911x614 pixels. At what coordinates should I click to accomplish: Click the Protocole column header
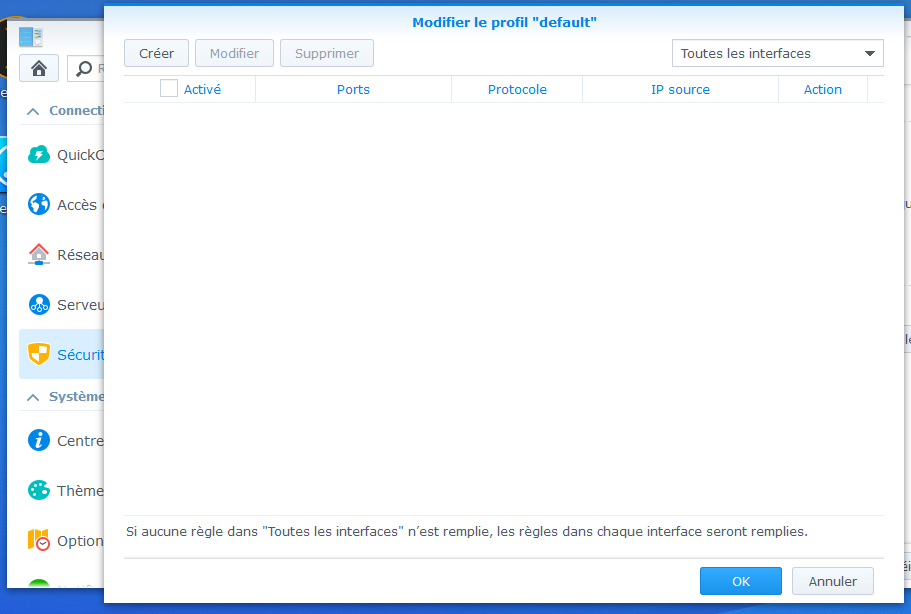[517, 89]
